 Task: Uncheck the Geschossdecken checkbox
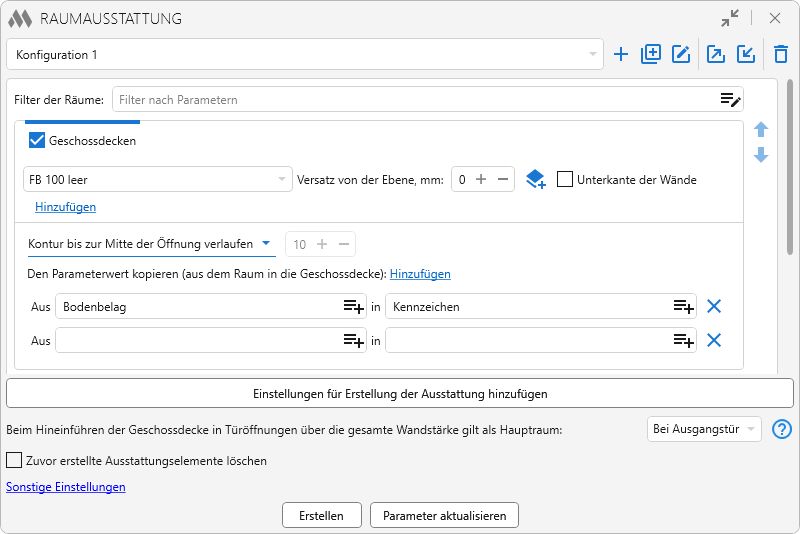[38, 141]
